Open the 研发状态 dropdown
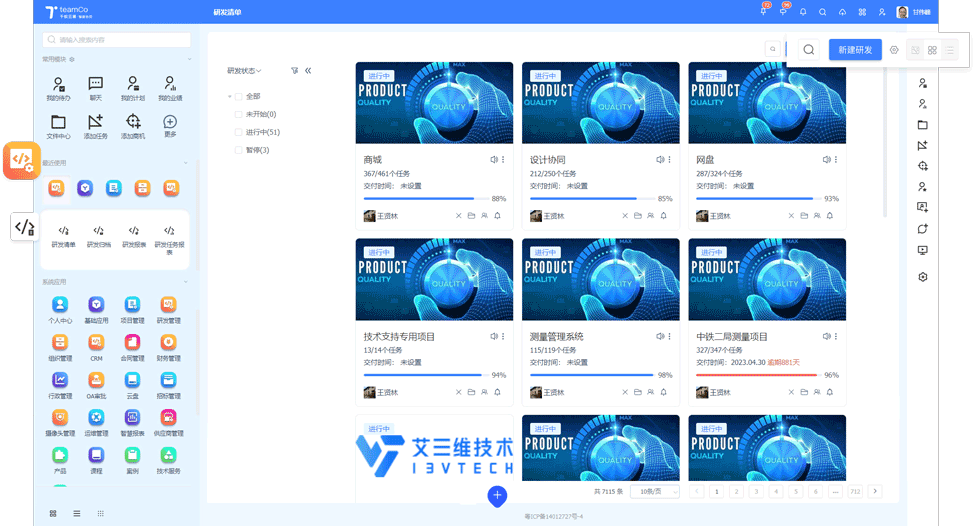This screenshot has height=526, width=975. pyautogui.click(x=244, y=70)
